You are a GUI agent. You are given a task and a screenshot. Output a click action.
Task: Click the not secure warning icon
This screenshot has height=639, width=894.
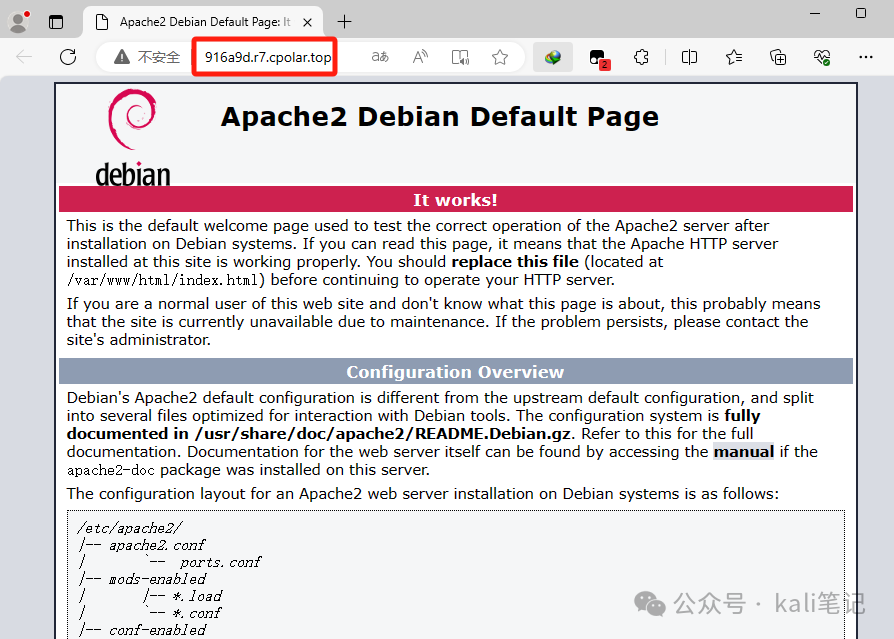121,57
